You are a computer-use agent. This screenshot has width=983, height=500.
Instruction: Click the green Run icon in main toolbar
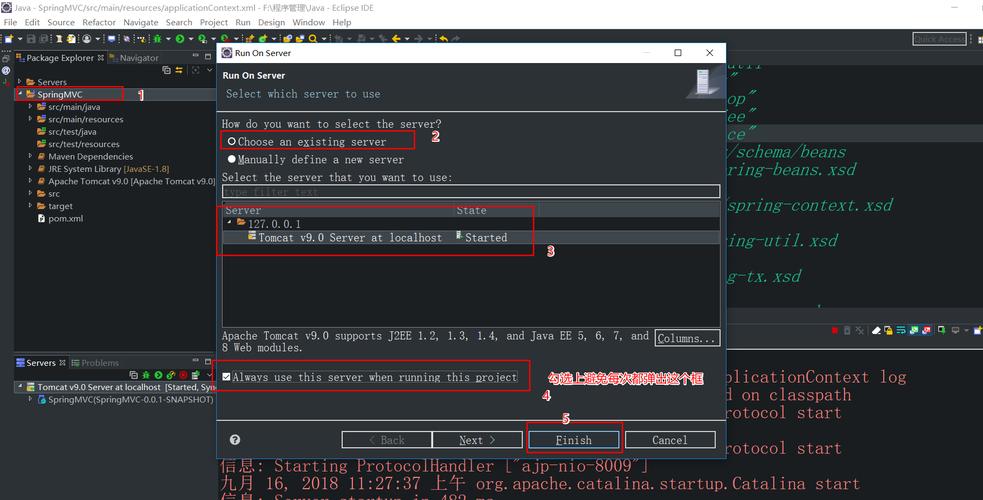[x=180, y=38]
